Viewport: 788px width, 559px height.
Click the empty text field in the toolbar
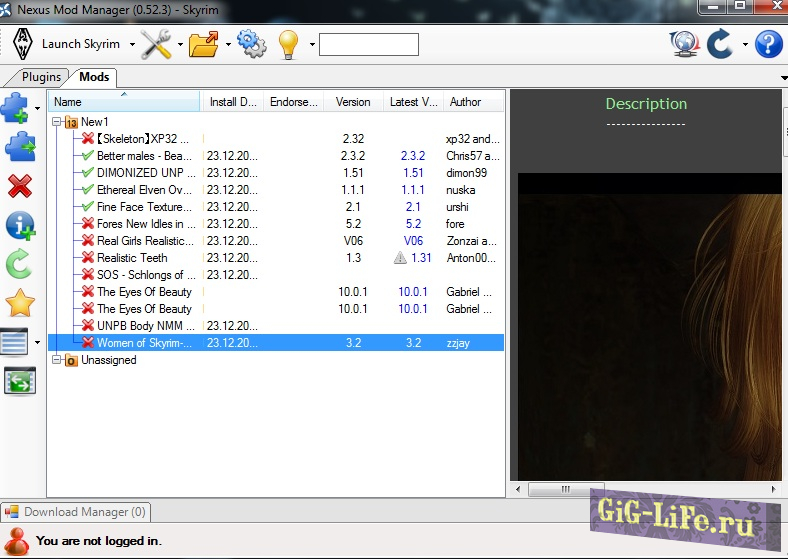pos(368,44)
